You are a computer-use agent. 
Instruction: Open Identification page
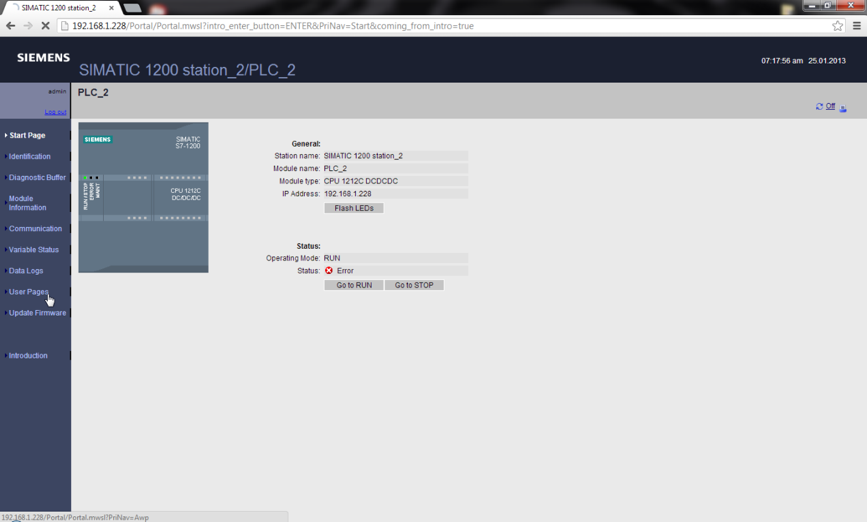tap(29, 156)
